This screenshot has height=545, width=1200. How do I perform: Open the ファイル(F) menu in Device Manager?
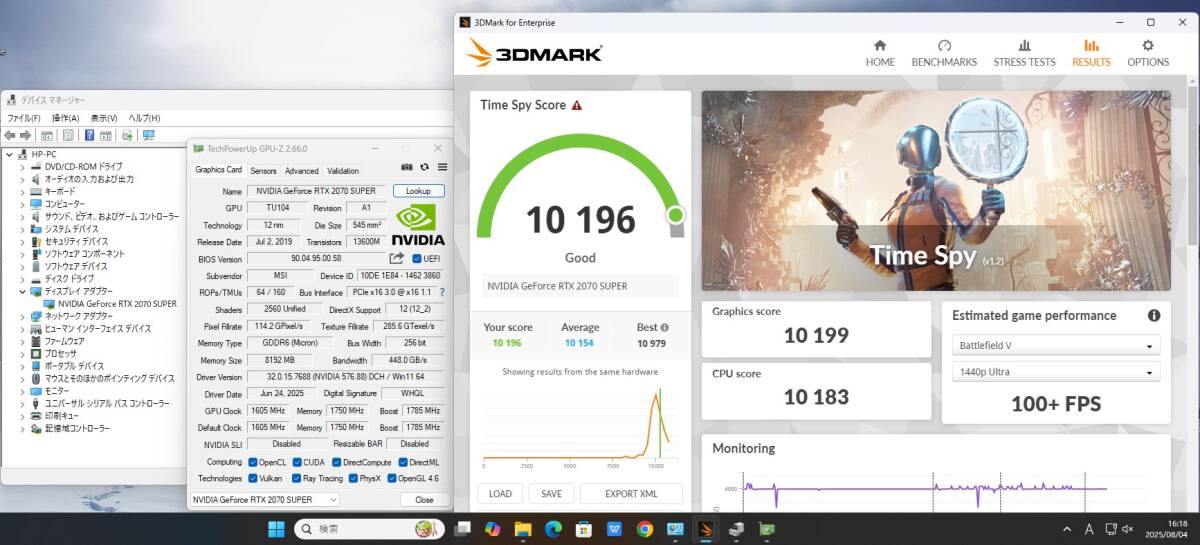click(x=24, y=118)
